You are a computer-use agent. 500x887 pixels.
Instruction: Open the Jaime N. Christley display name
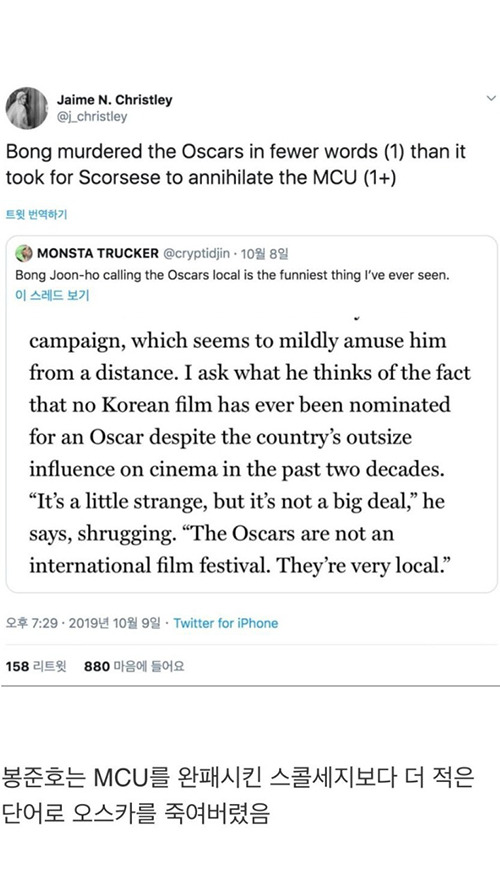114,100
